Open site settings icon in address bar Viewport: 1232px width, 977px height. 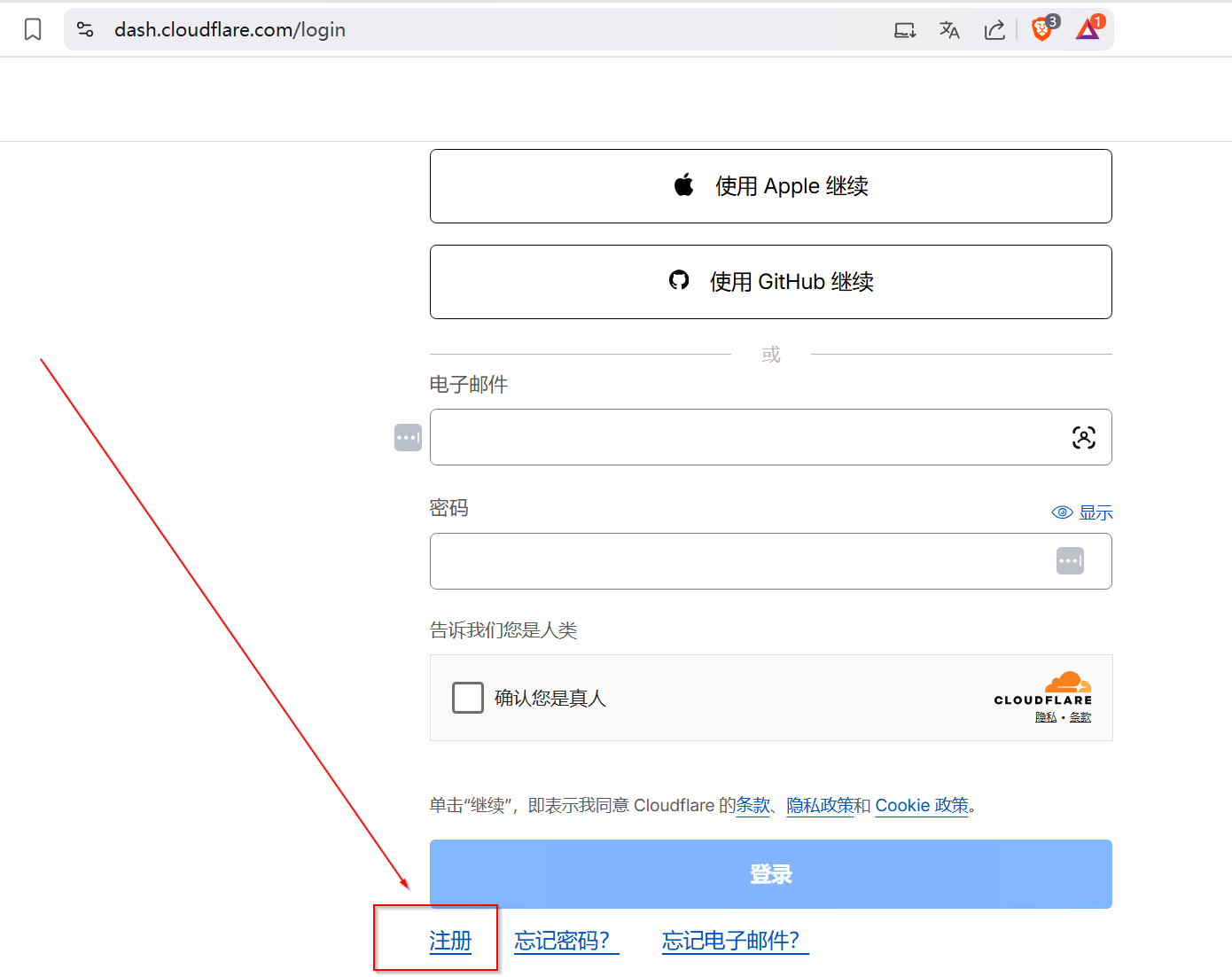click(x=85, y=30)
